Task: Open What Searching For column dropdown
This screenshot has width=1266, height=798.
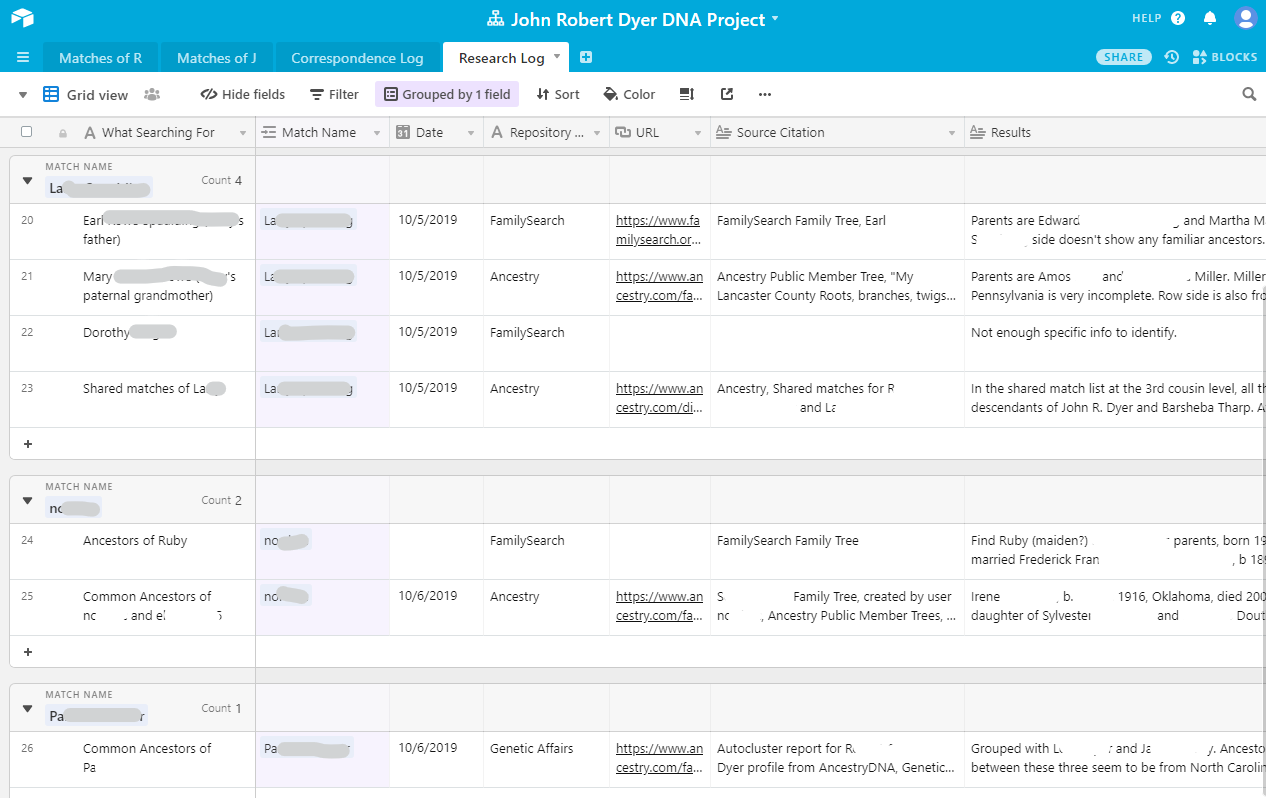Action: coord(243,133)
